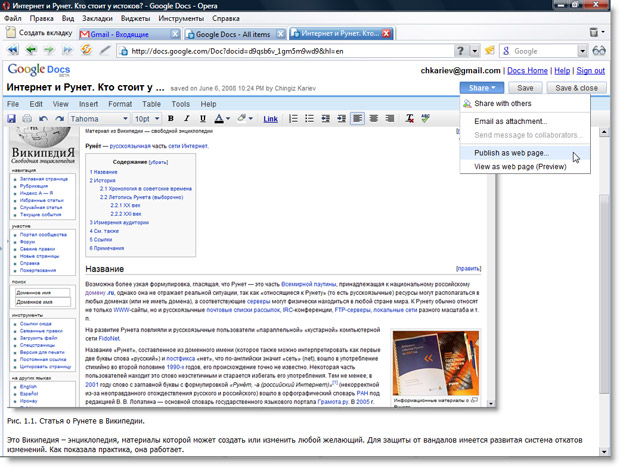The image size is (620, 467).
Task: Open the Docs Table menu
Action: [x=151, y=104]
